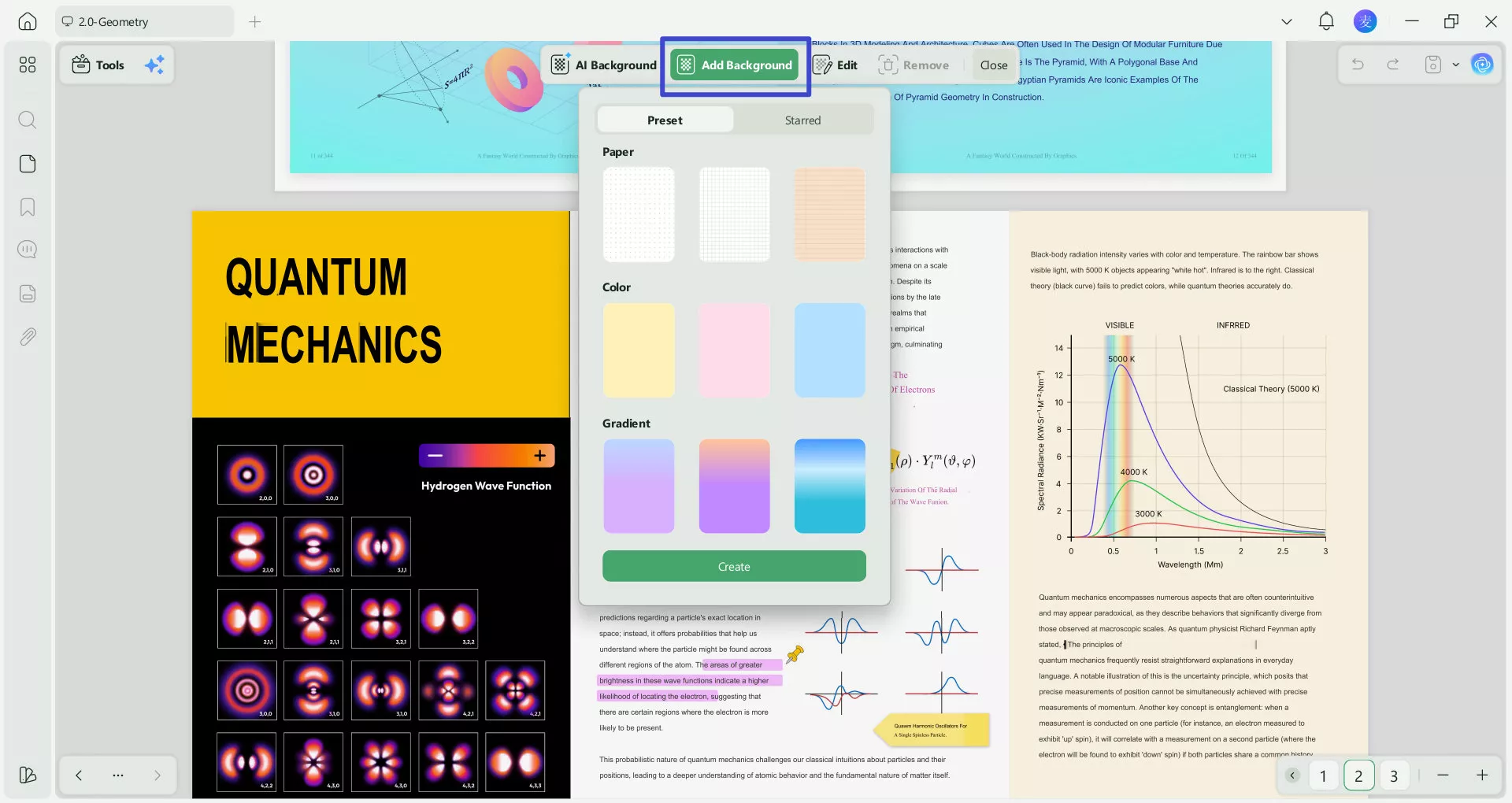This screenshot has height=803, width=1512.
Task: Choose the light pink color swatch
Action: (735, 350)
